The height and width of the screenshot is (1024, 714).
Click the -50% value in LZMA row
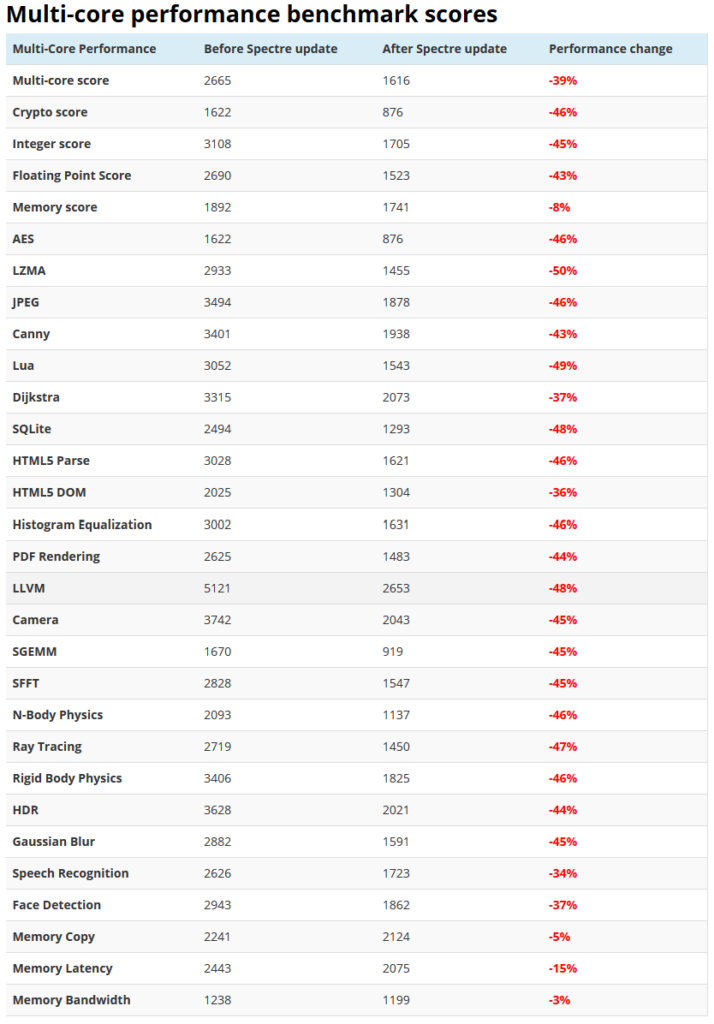tap(562, 270)
